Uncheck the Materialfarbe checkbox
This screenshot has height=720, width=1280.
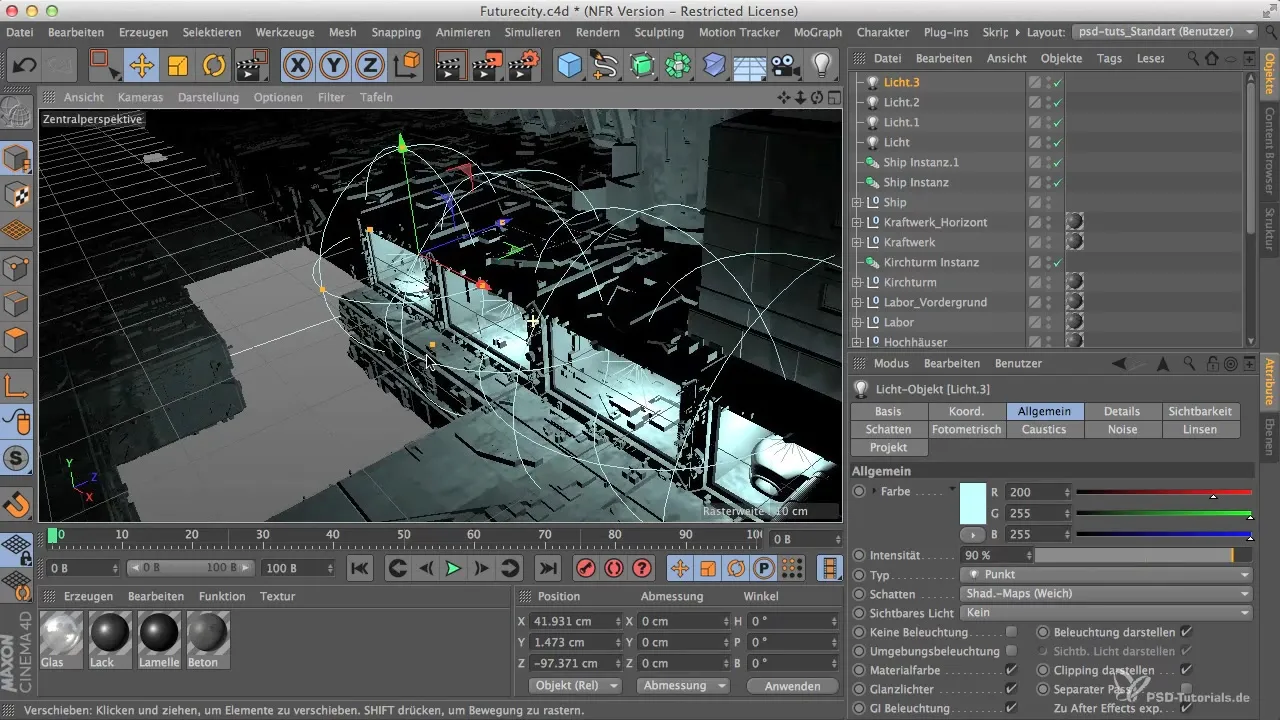pyautogui.click(x=1011, y=670)
